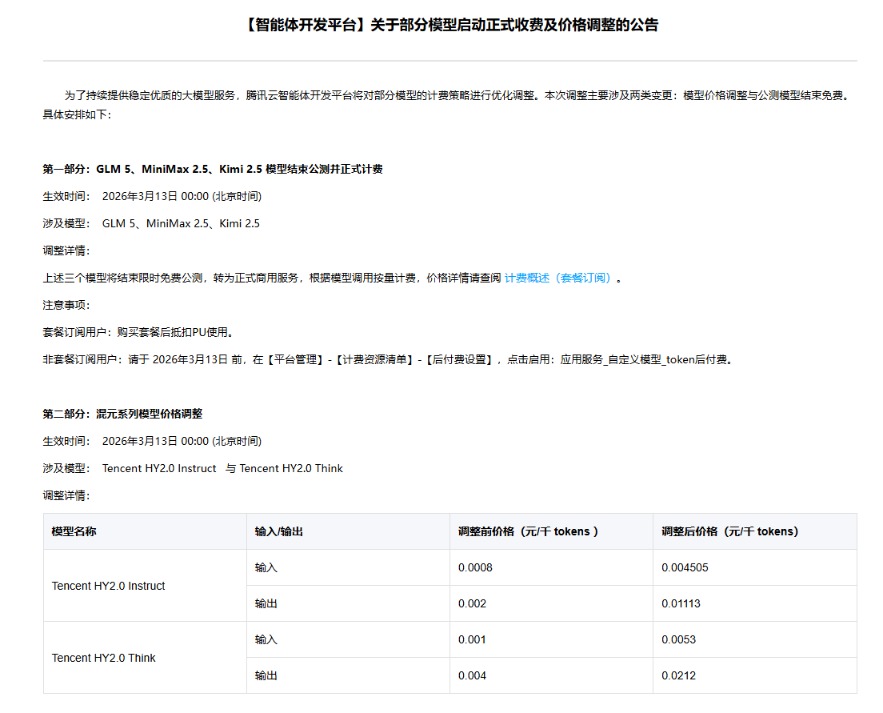Screen dimensions: 883x713
Task: Click the 第一部分 section heading
Action: [212, 169]
